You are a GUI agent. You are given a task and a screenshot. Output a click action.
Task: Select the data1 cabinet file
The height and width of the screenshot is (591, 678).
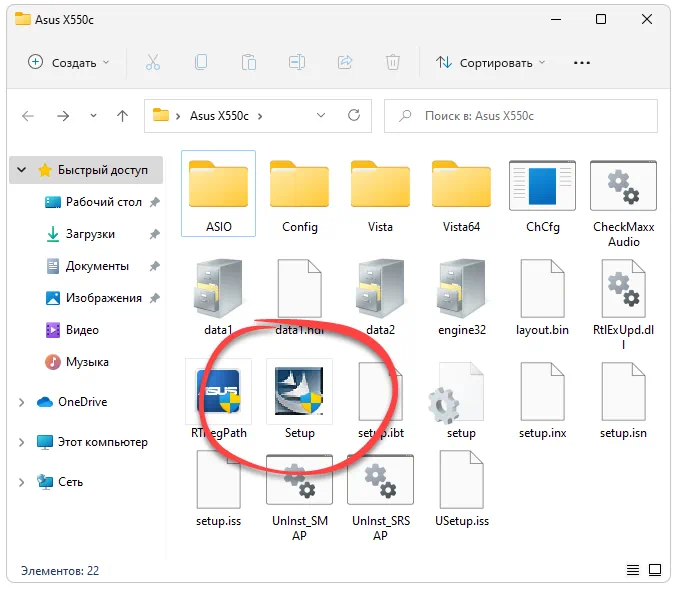(218, 297)
